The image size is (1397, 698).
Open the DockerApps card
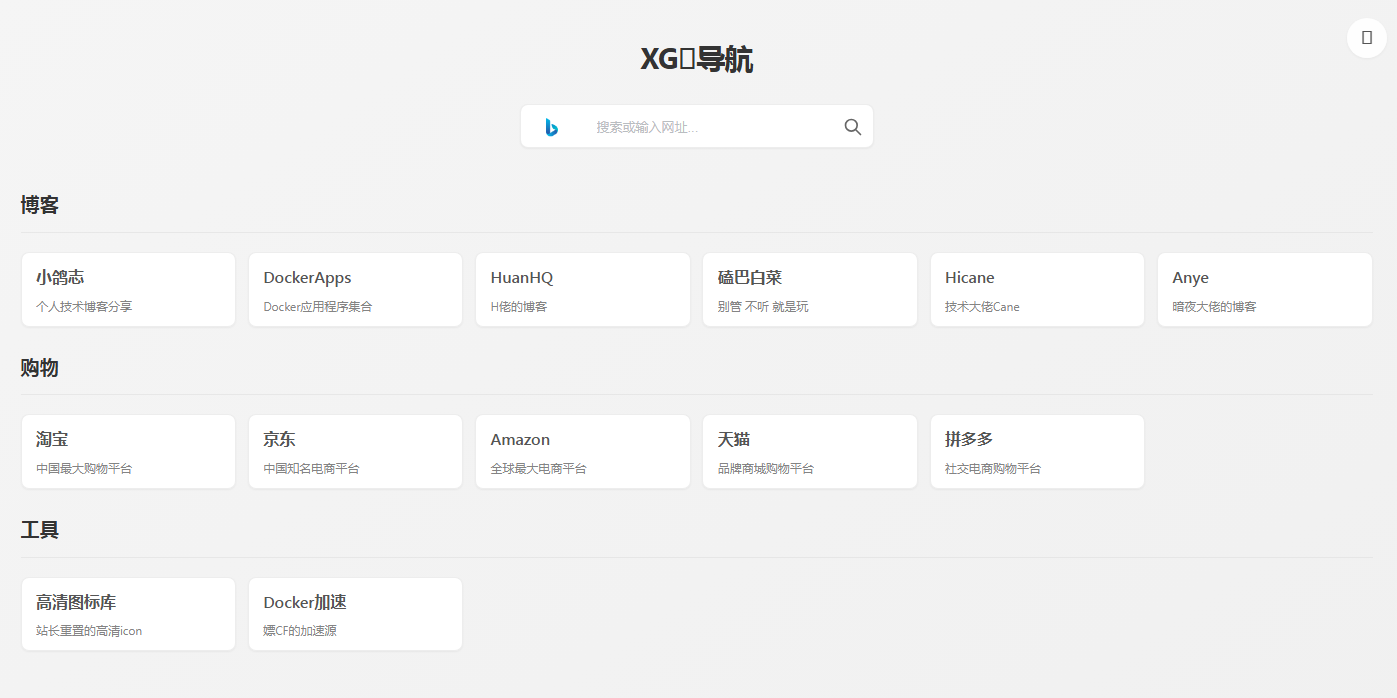[x=355, y=289]
